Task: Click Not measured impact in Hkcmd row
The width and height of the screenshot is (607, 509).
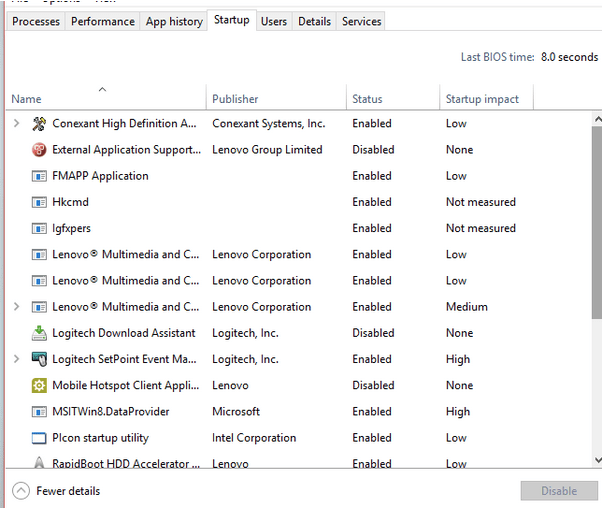Action: [481, 202]
